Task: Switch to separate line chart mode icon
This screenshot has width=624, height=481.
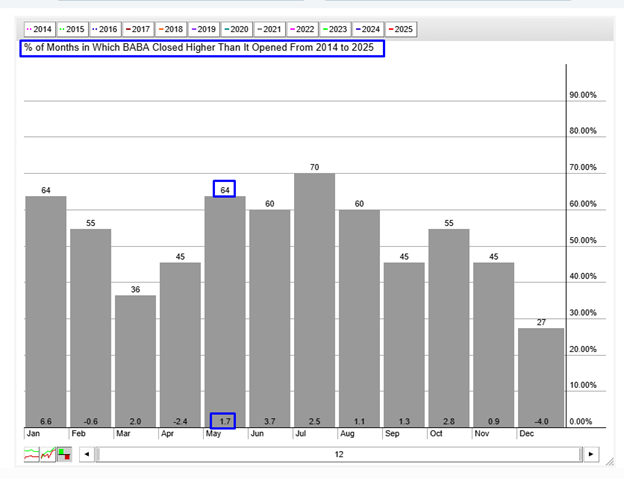Action: (31, 454)
